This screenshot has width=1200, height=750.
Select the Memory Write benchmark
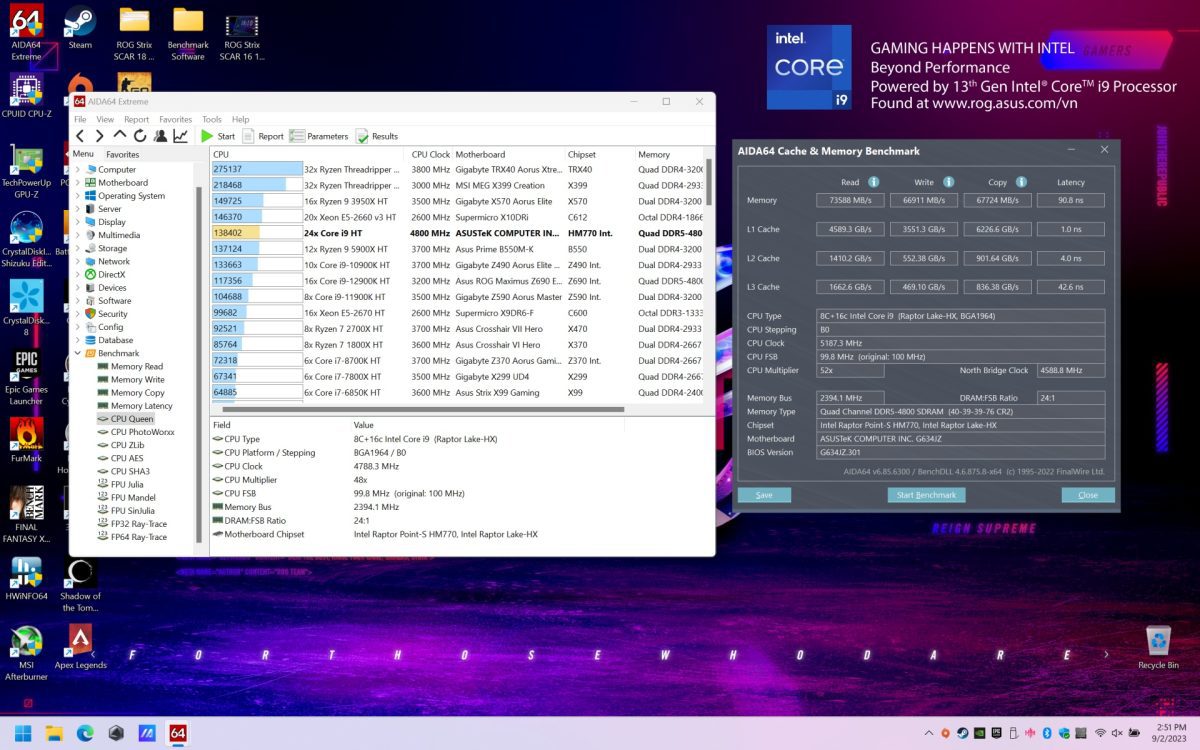[x=131, y=380]
